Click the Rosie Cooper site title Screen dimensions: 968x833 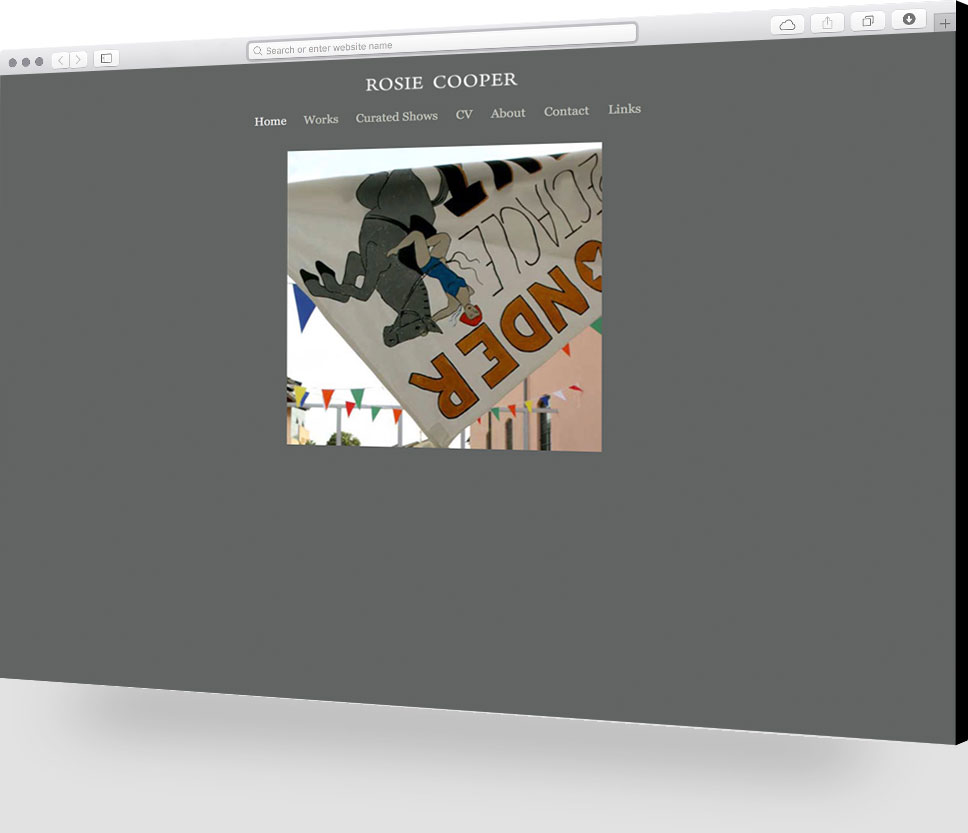(441, 82)
